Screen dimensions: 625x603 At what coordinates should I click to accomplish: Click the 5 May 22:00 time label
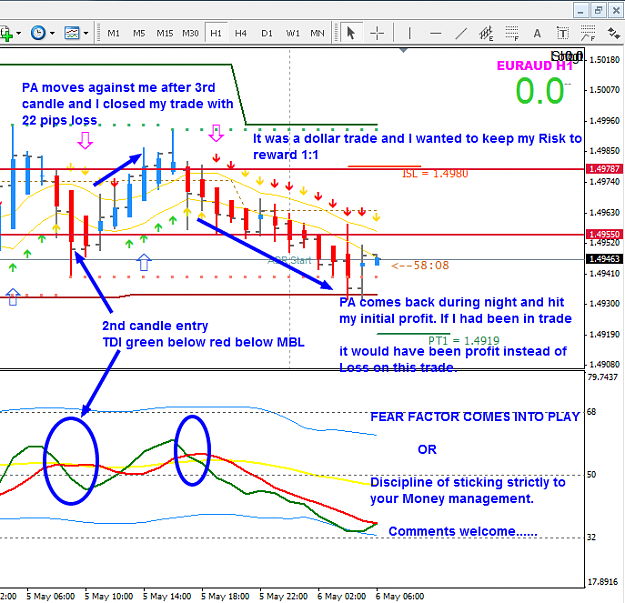(283, 596)
